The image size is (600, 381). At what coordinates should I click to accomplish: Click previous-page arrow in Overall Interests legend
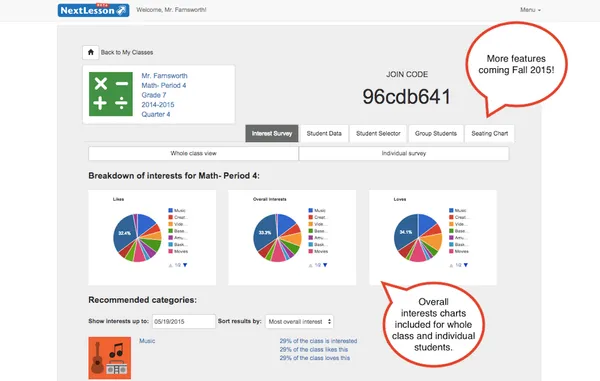311,265
